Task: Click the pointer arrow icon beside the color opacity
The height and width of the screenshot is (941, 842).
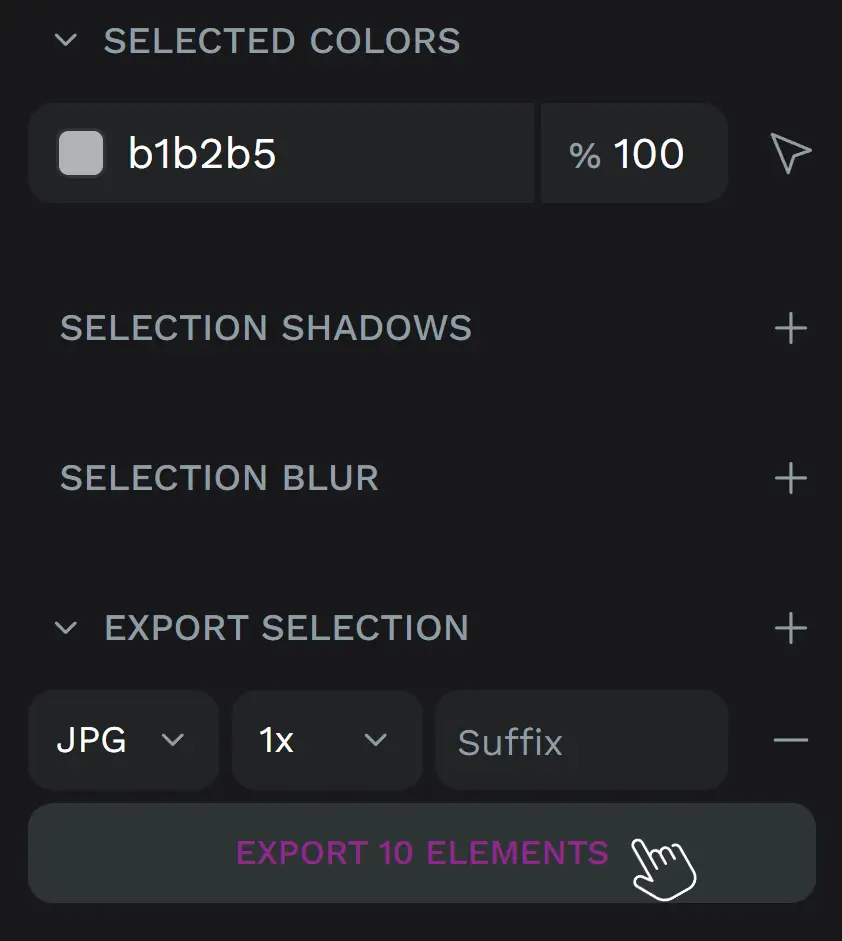Action: point(789,153)
